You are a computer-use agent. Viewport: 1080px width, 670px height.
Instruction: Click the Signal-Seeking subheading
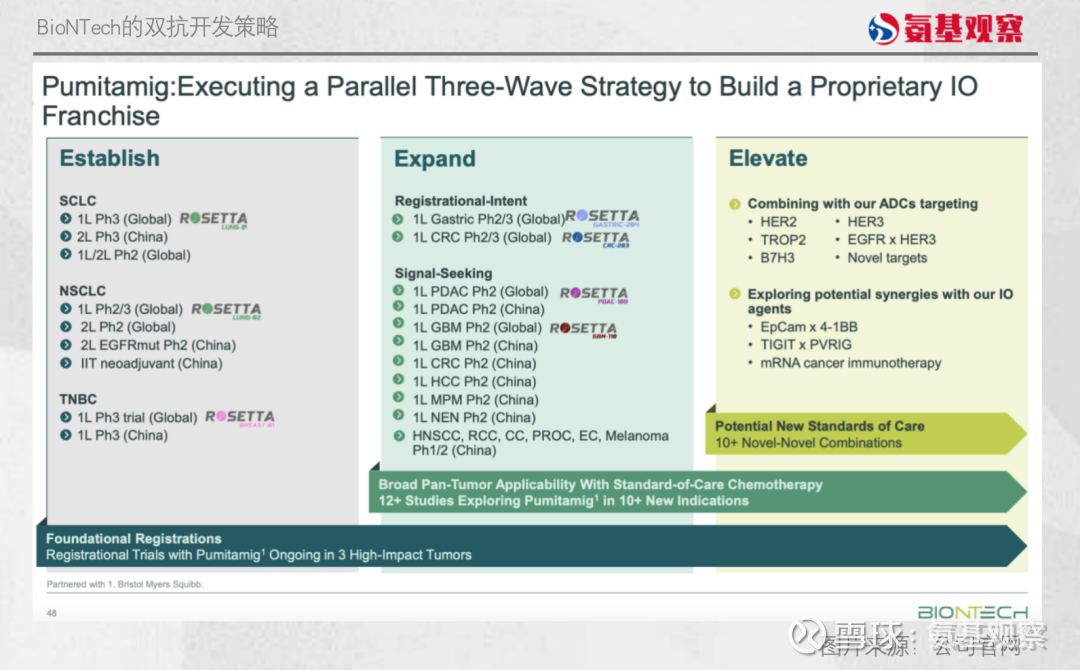click(444, 273)
